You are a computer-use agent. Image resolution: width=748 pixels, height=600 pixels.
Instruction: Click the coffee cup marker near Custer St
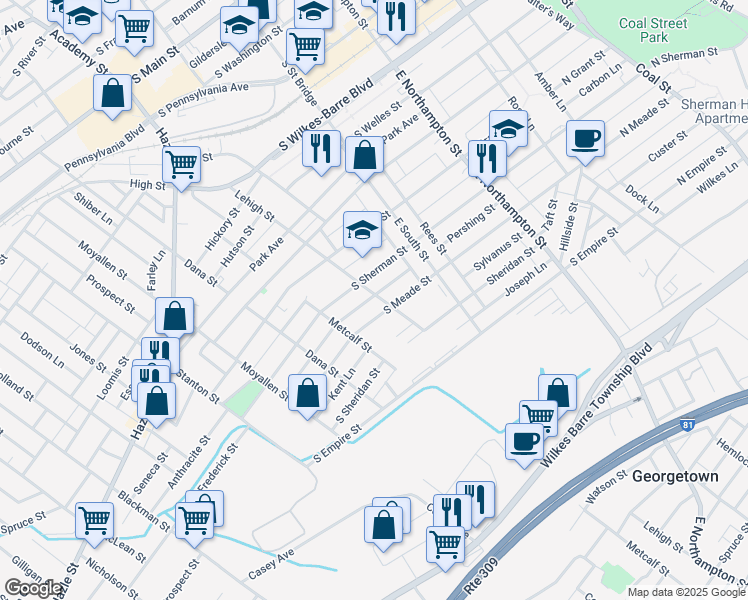585,139
